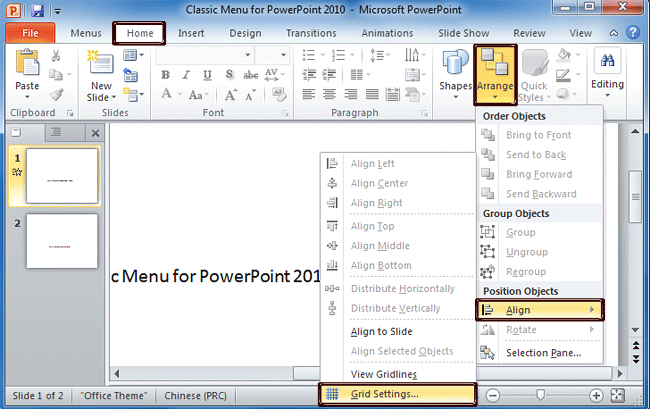Screen dimensions: 650x409
Task: Open the Slide Show tab
Action: 463,33
